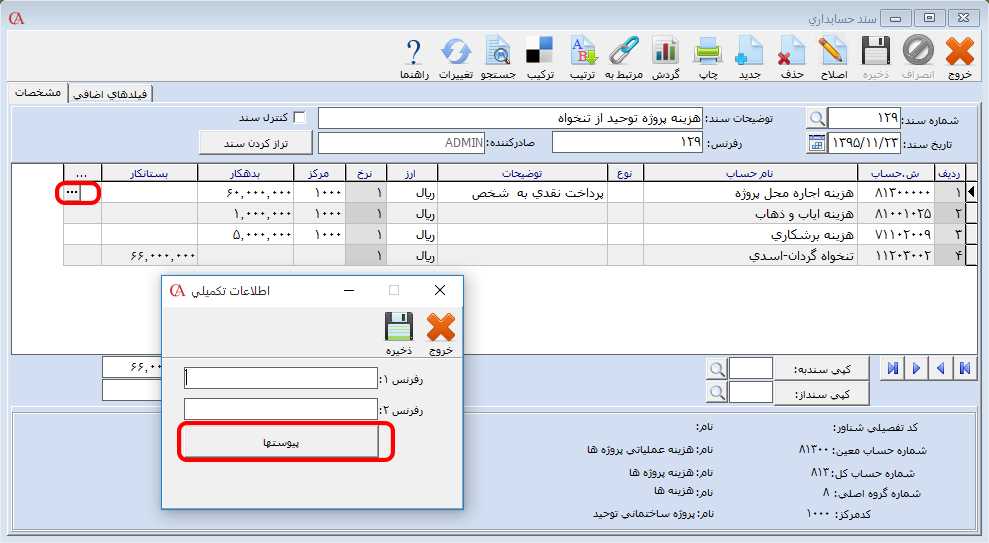
Task: Click the Sort (ترتیب) toolbar icon
Action: 582,54
